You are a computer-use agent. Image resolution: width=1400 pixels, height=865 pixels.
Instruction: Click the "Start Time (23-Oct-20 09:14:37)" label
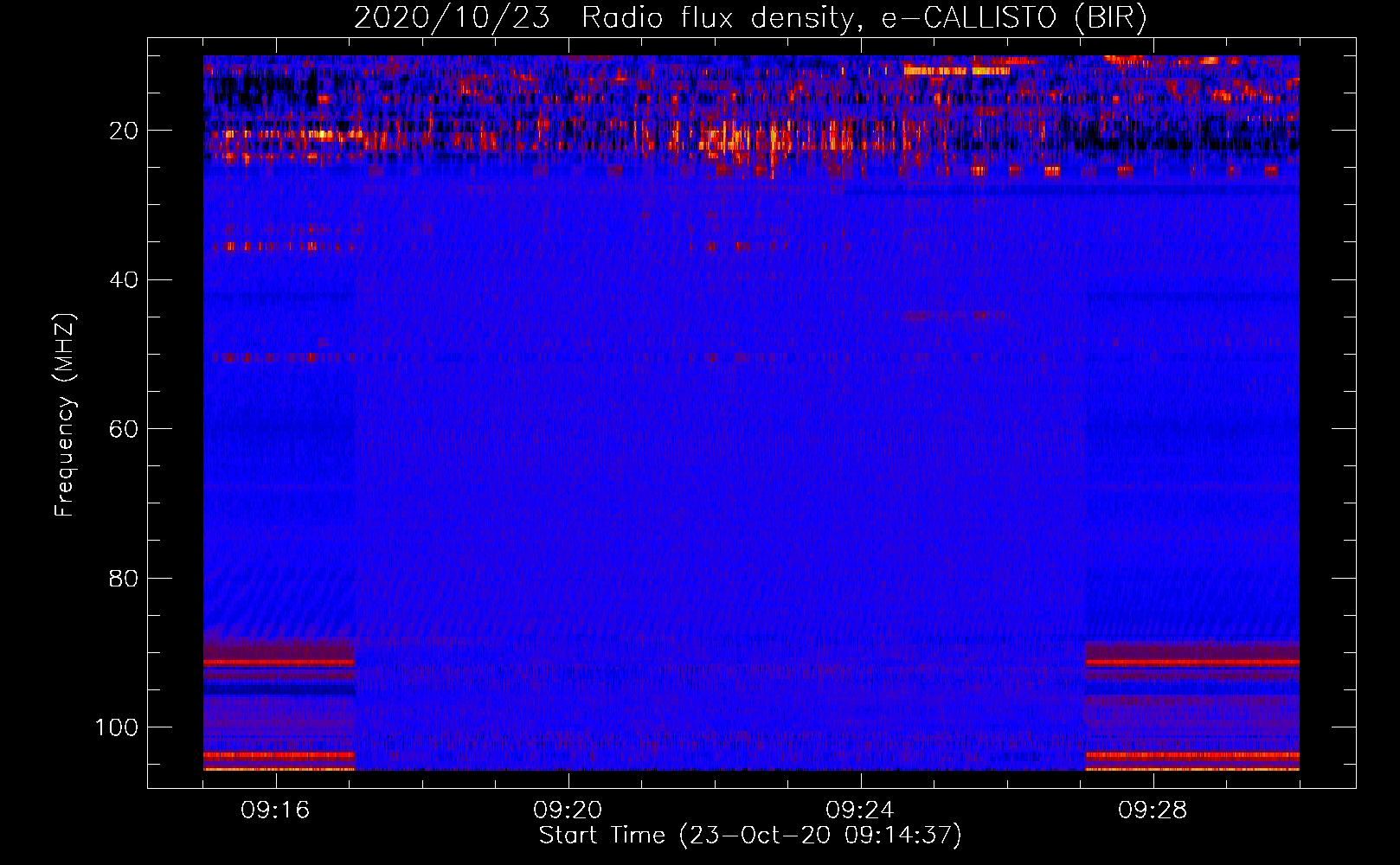tap(750, 836)
